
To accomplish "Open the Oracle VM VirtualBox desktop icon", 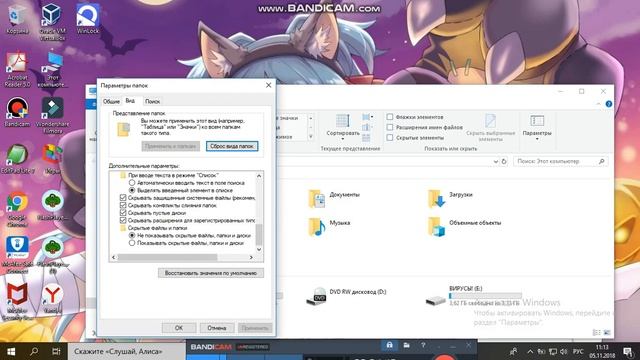I will [52, 21].
